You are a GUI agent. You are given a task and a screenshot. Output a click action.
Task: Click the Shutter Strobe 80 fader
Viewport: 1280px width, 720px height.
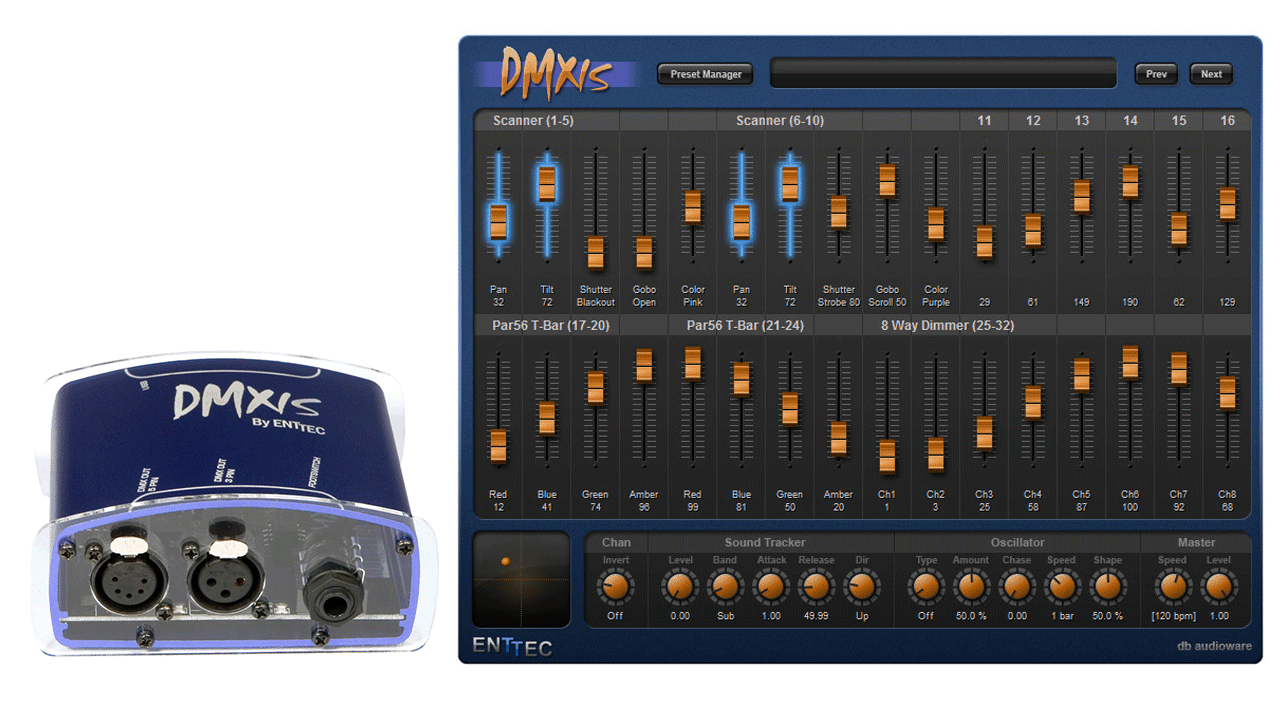coord(839,212)
